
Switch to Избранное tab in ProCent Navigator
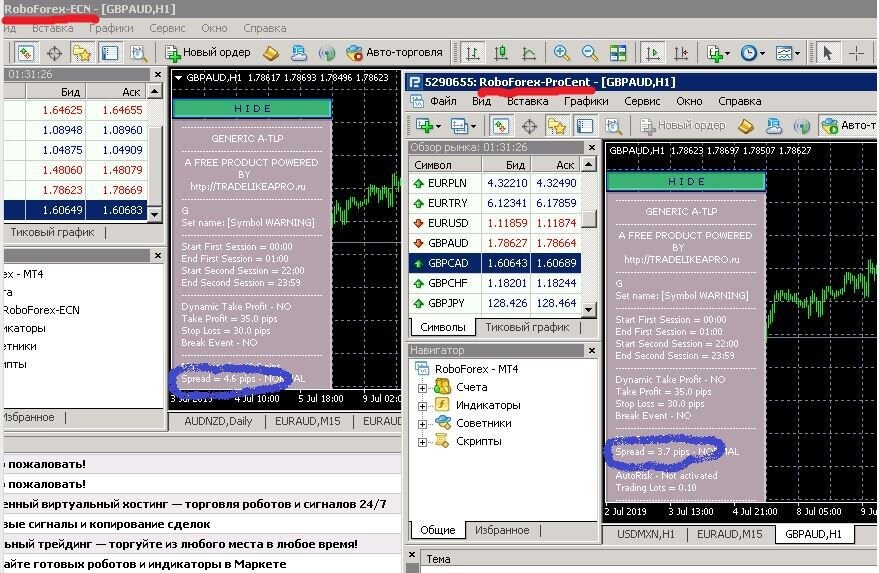coord(502,530)
